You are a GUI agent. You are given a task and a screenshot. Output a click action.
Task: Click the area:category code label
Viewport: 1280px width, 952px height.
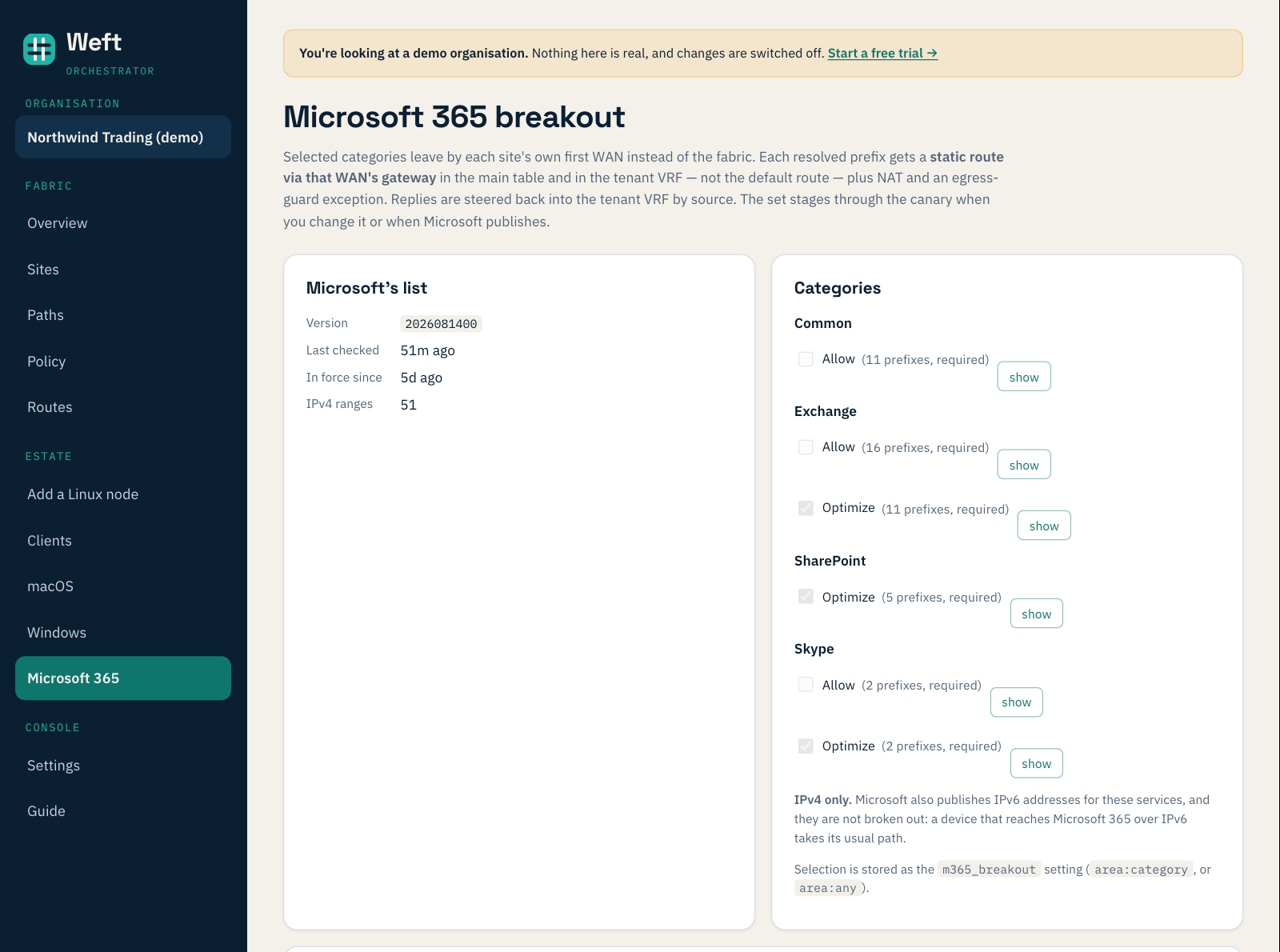(x=1141, y=870)
